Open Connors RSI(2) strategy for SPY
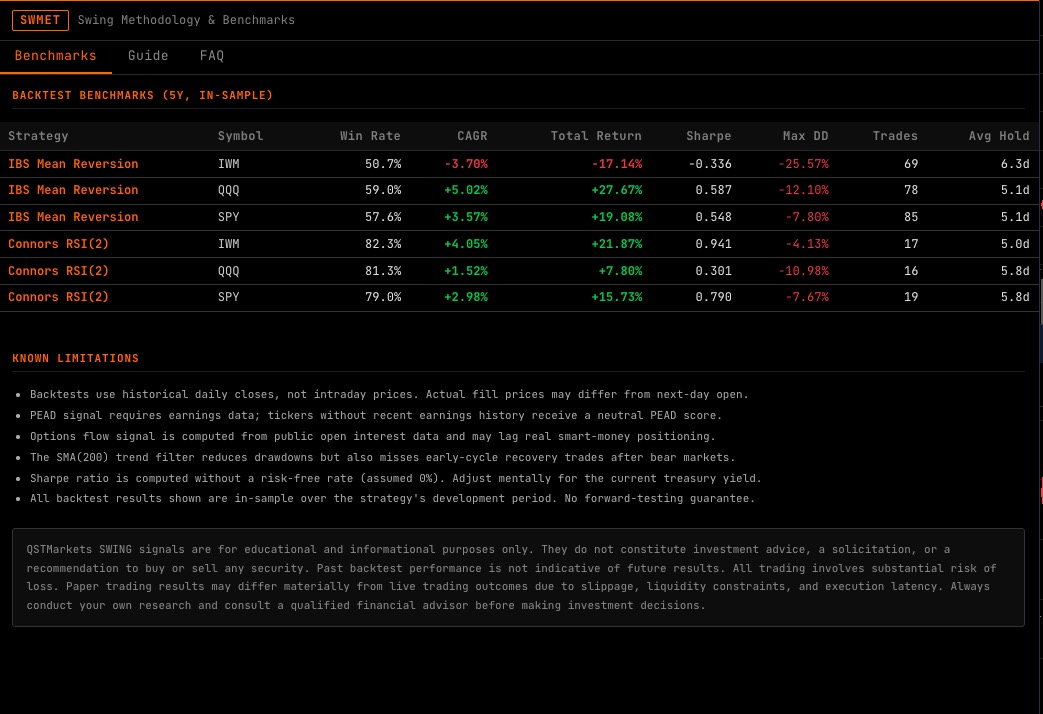 59,297
